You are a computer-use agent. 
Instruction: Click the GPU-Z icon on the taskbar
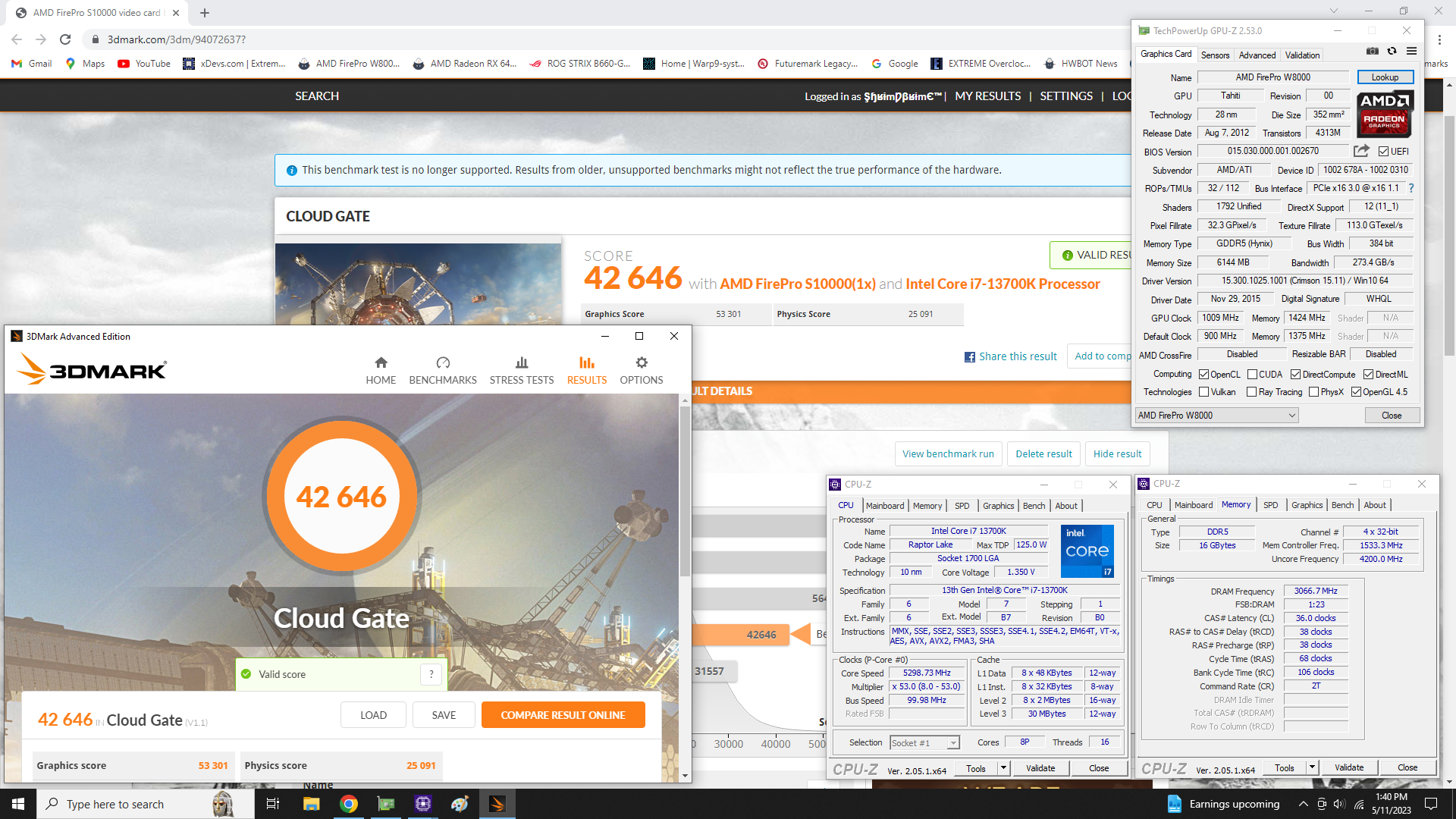click(386, 804)
